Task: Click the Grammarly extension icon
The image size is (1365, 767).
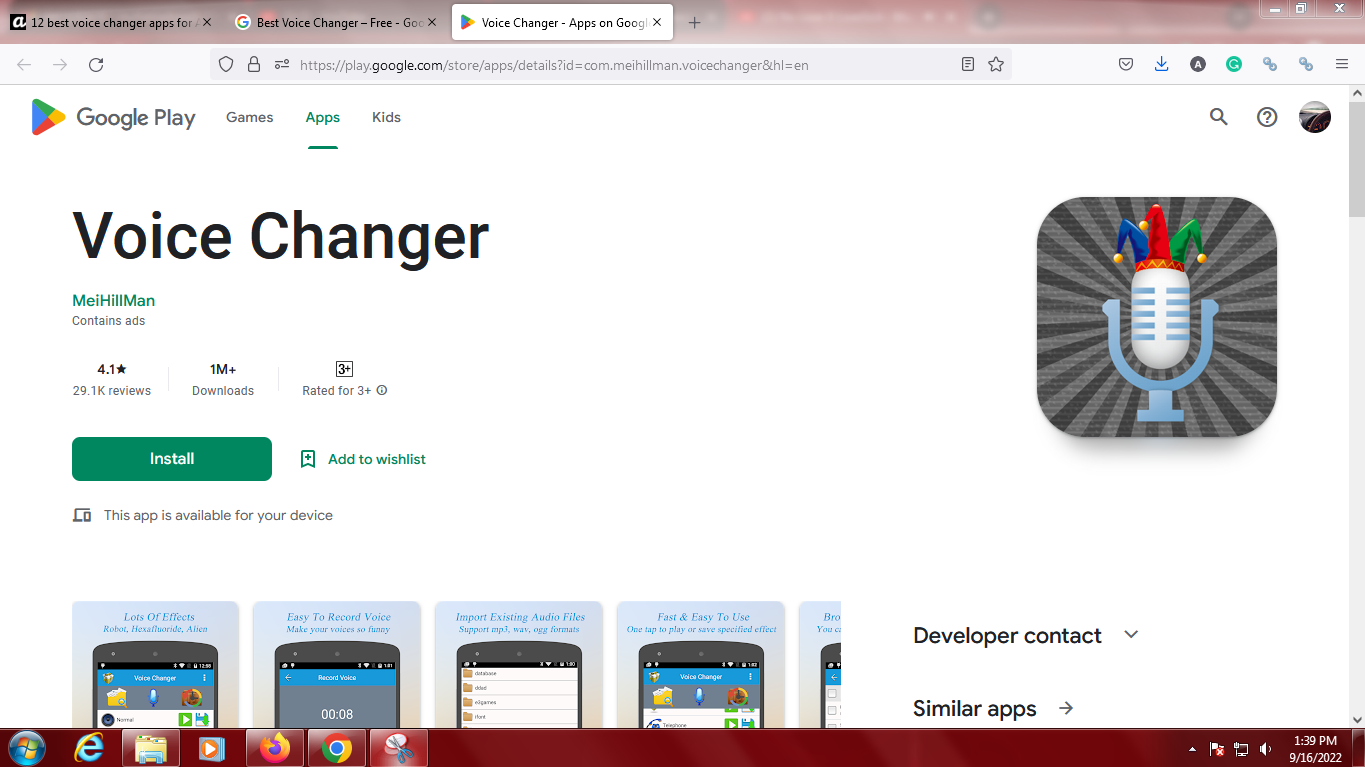Action: coord(1234,64)
